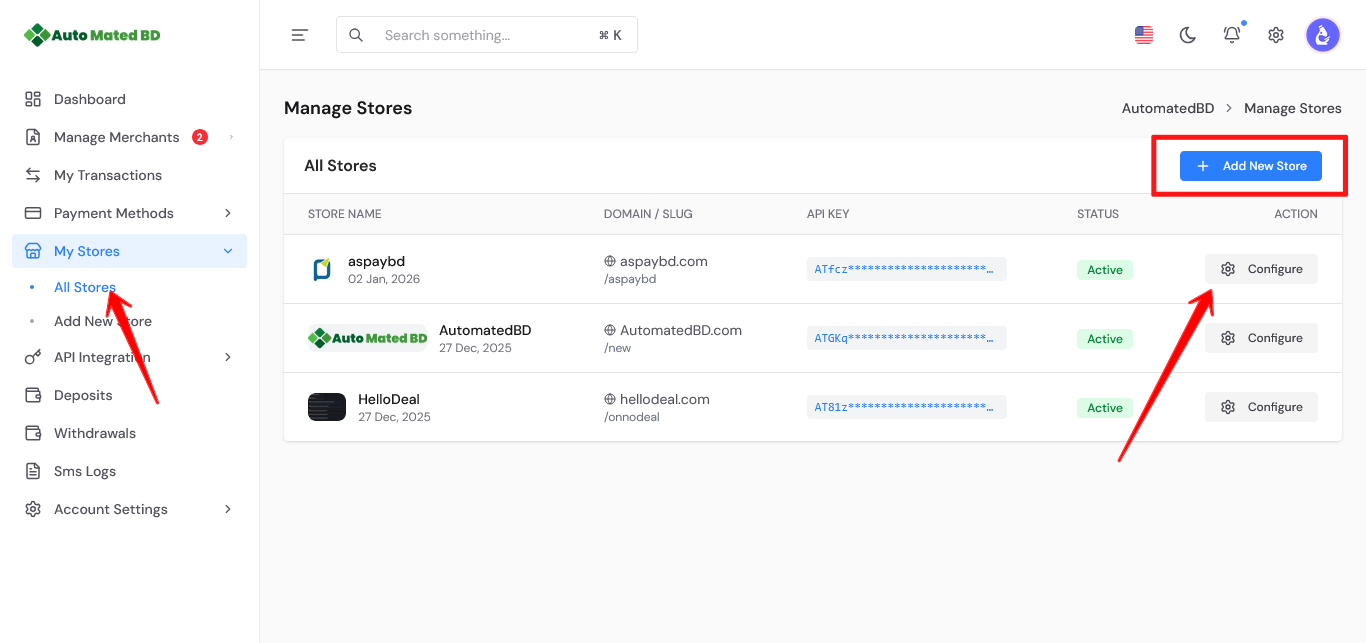Screen dimensions: 1366x643
Task: Toggle dark mode with the moon icon
Action: tap(1188, 35)
